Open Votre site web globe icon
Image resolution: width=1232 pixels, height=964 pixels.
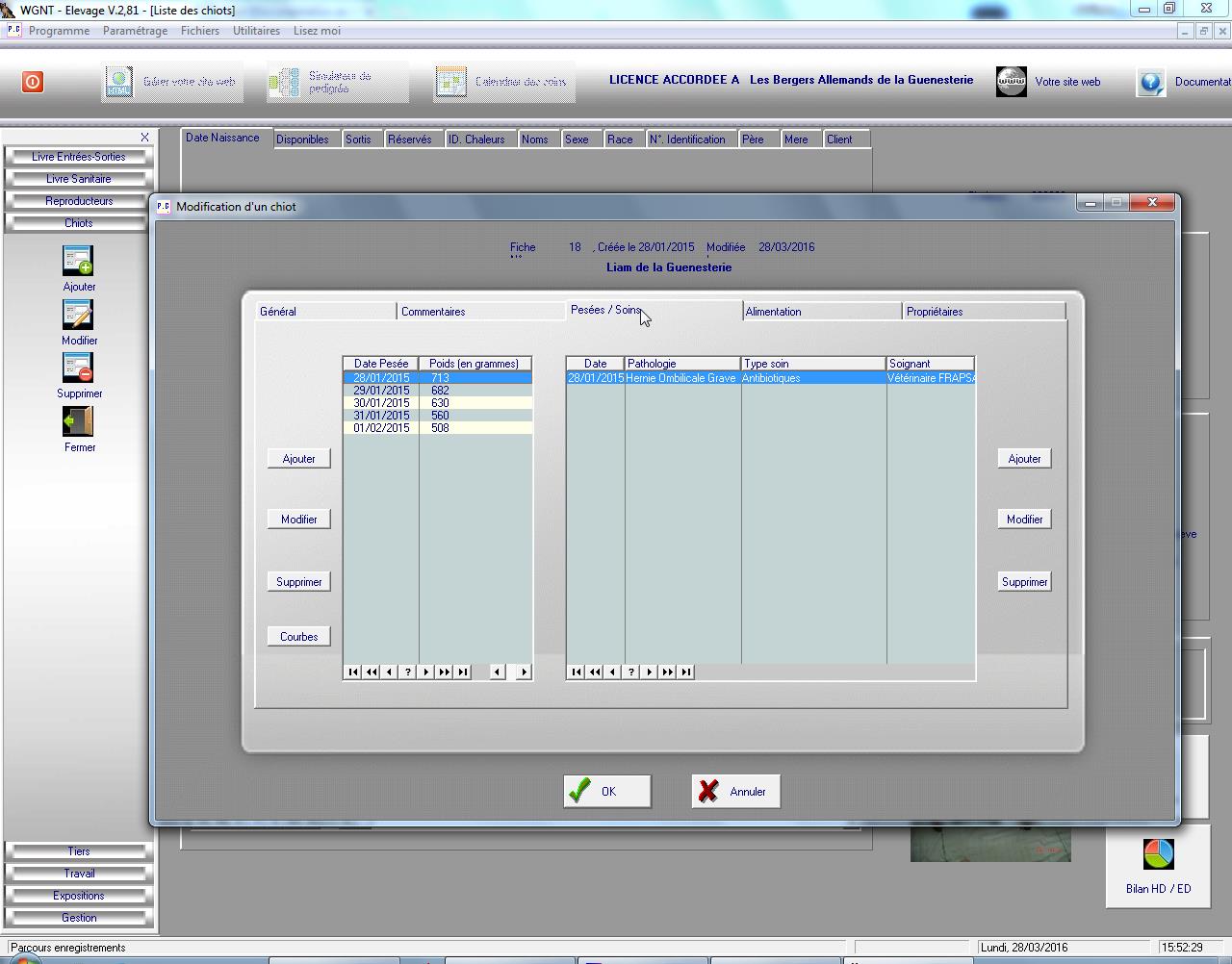point(1011,82)
